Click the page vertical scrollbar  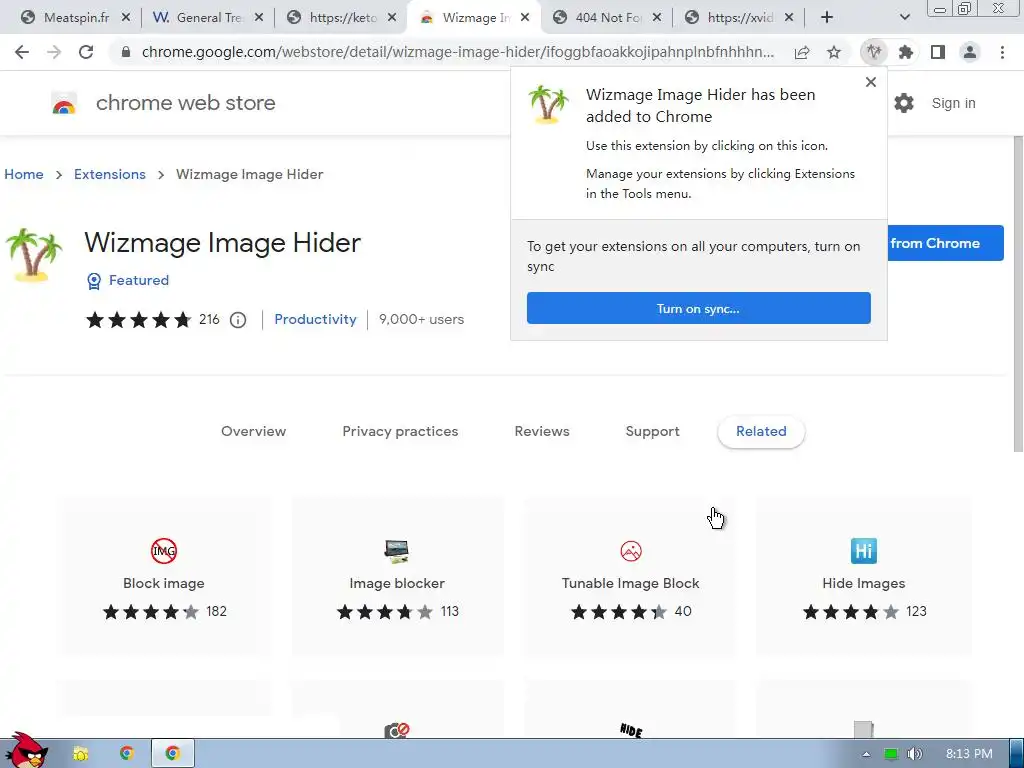1018,294
